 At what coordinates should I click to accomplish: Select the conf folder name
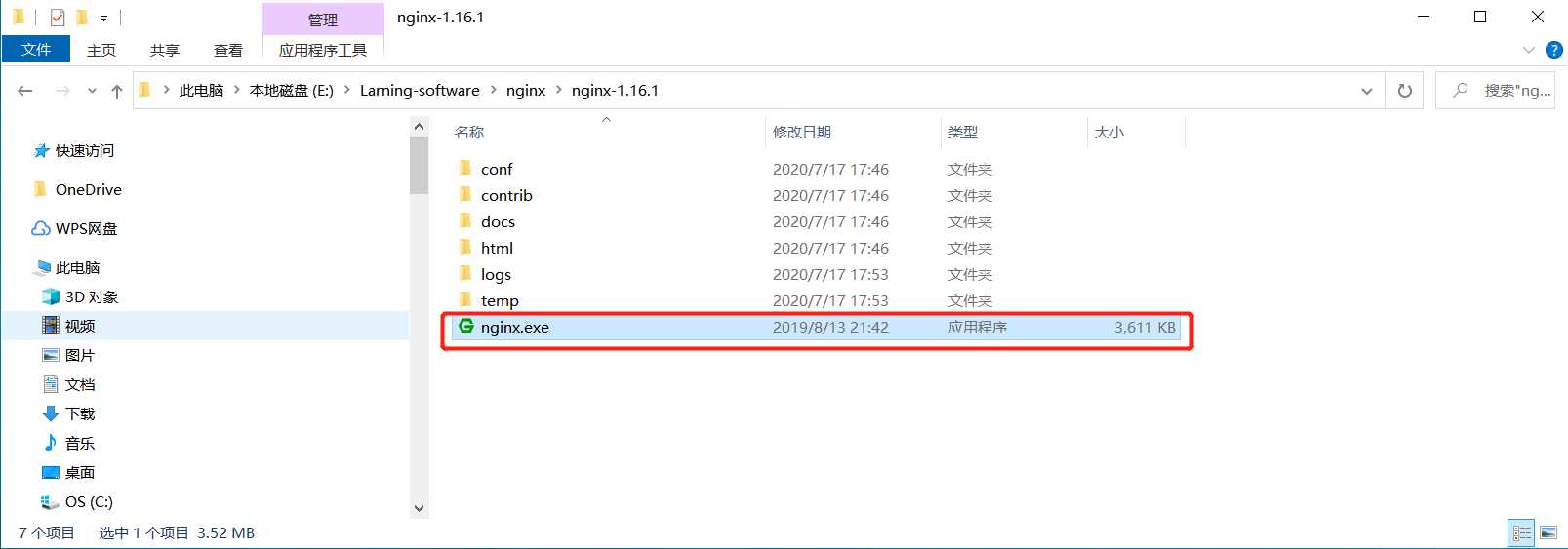(x=497, y=169)
